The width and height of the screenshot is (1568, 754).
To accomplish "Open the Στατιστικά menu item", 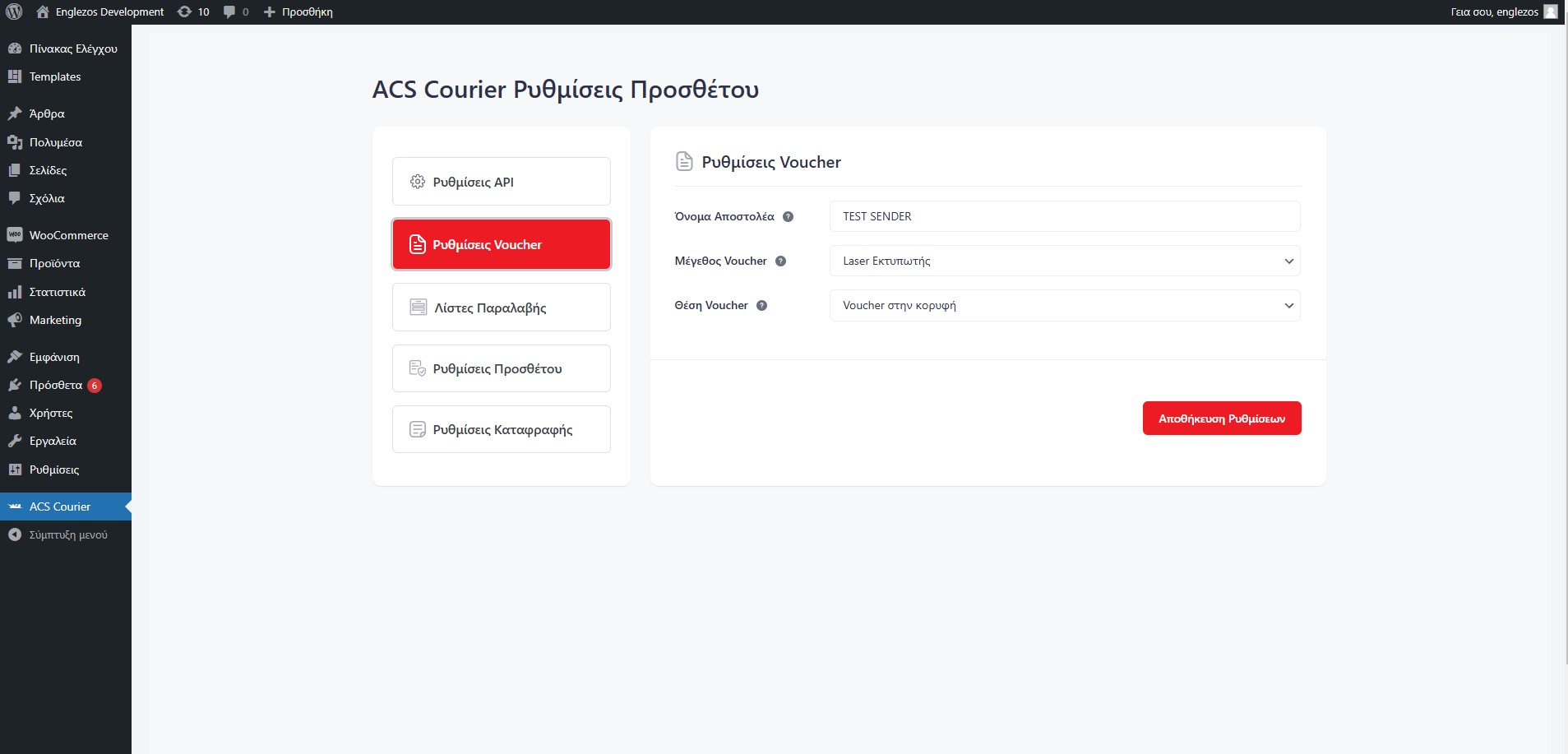I will [66, 292].
